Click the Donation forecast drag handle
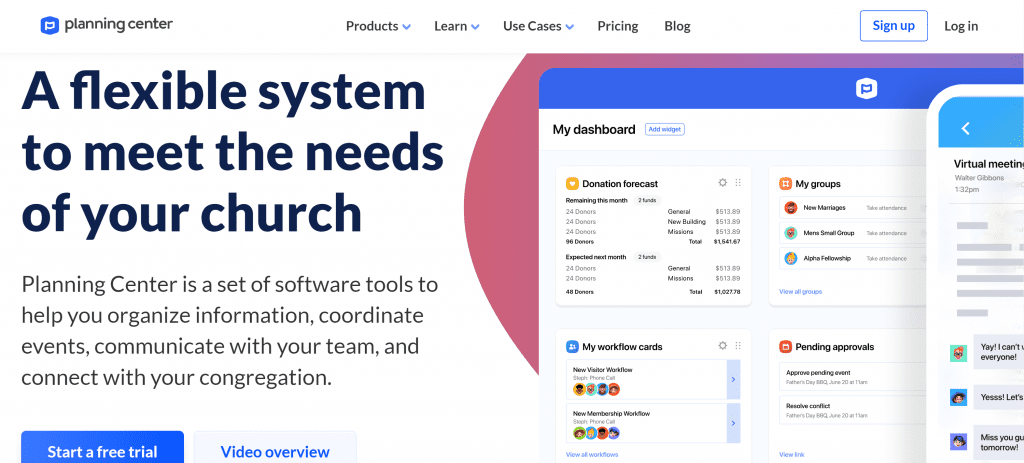 click(738, 183)
